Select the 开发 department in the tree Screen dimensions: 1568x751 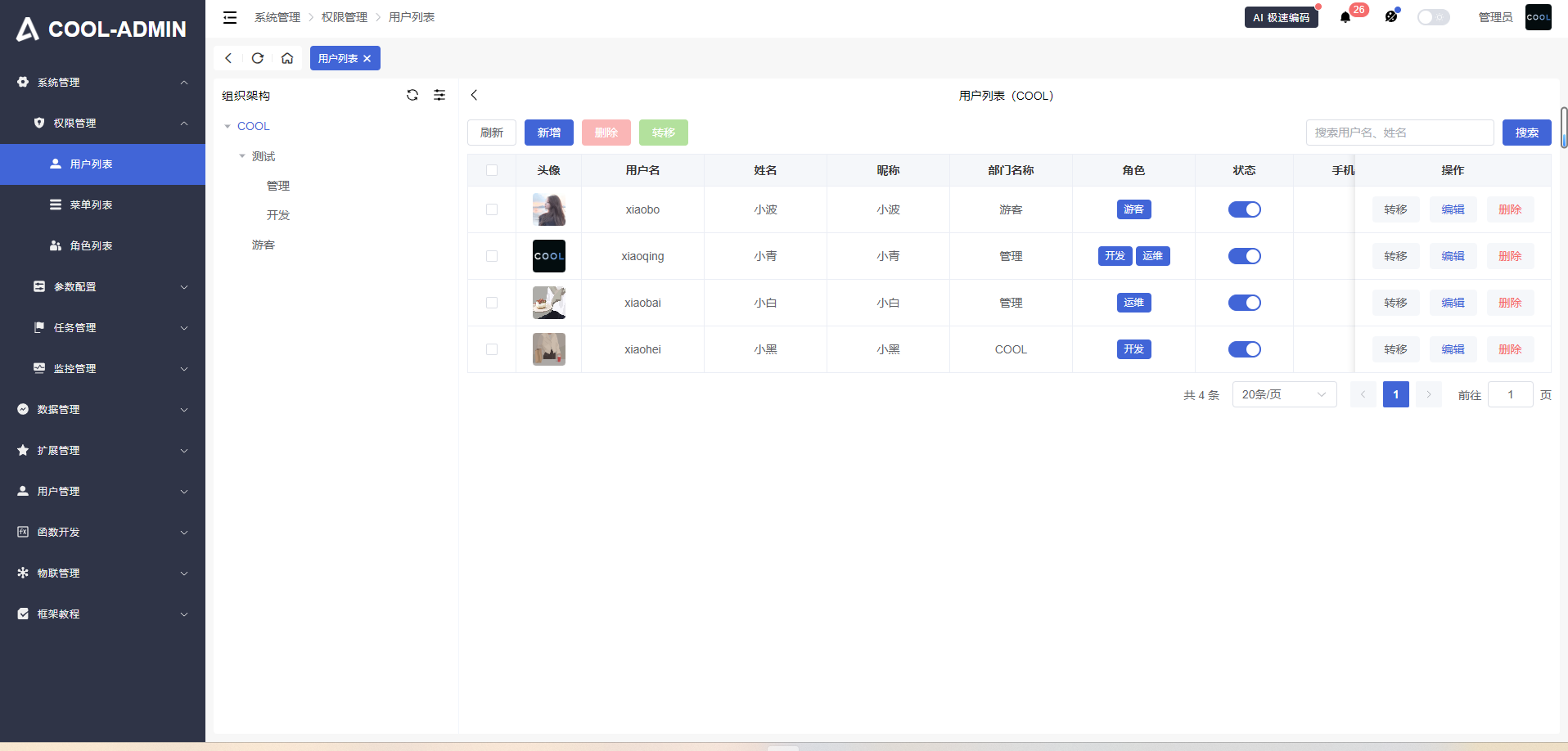point(278,215)
